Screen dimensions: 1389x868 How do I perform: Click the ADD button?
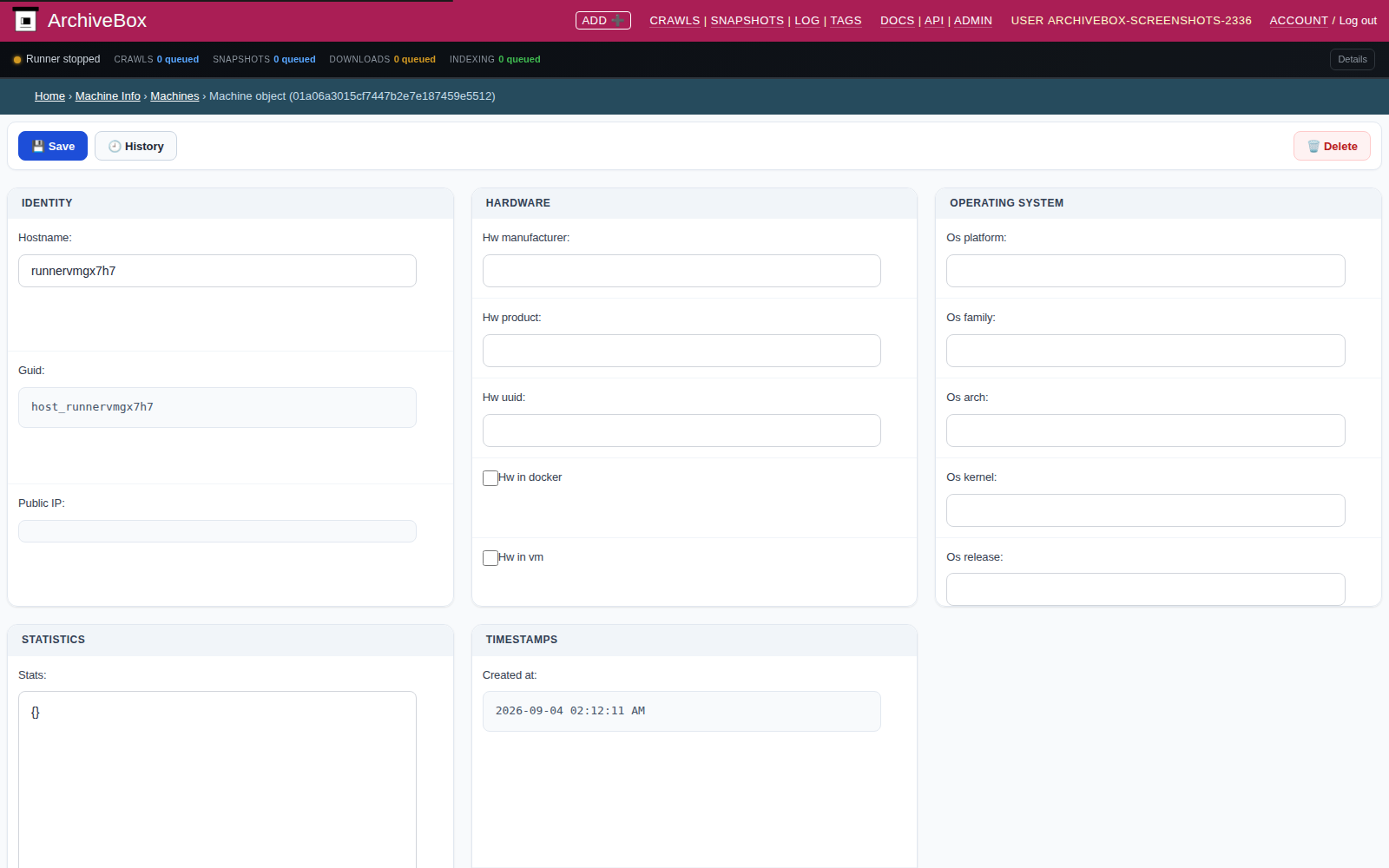(x=602, y=20)
